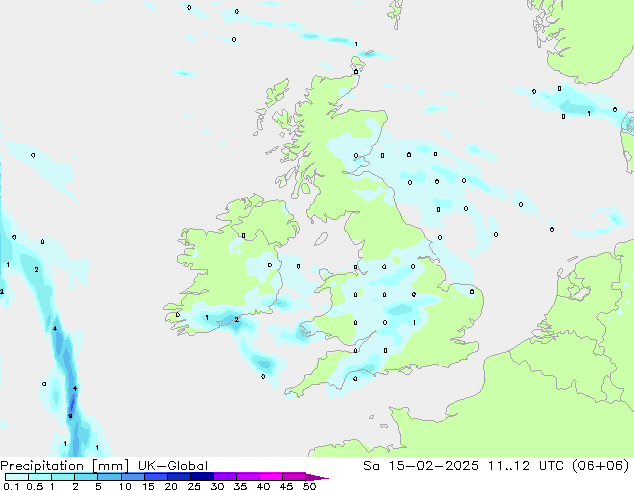
Task: Click the legend swatch between 20 and 25
Action: (x=179, y=477)
